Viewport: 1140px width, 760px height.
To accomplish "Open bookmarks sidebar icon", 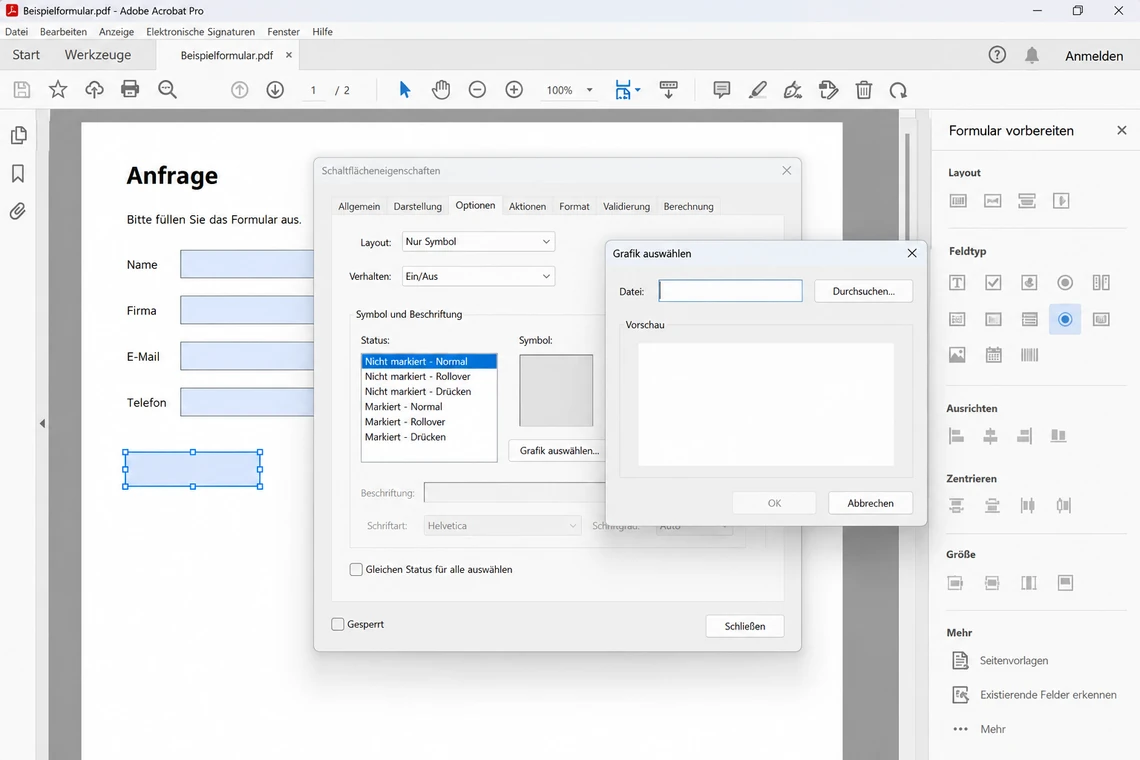I will [18, 173].
